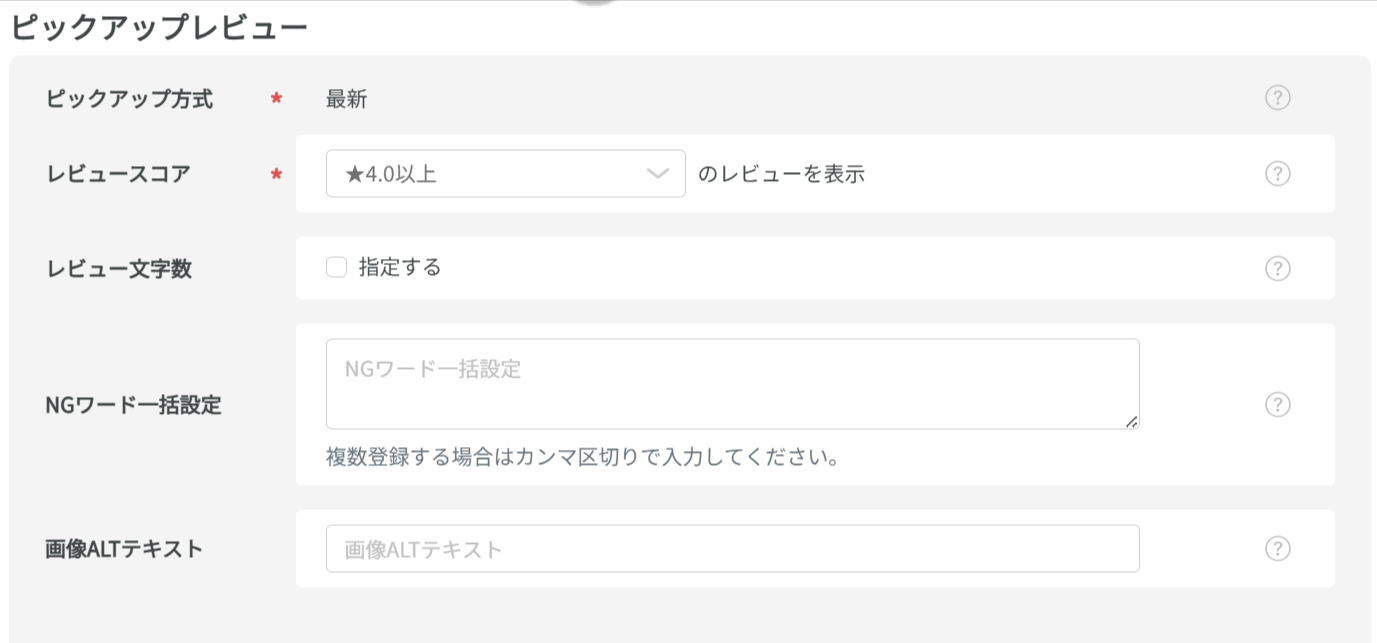The image size is (1377, 643).
Task: Click red asterisk beside ピックアップ方式
Action: [276, 99]
